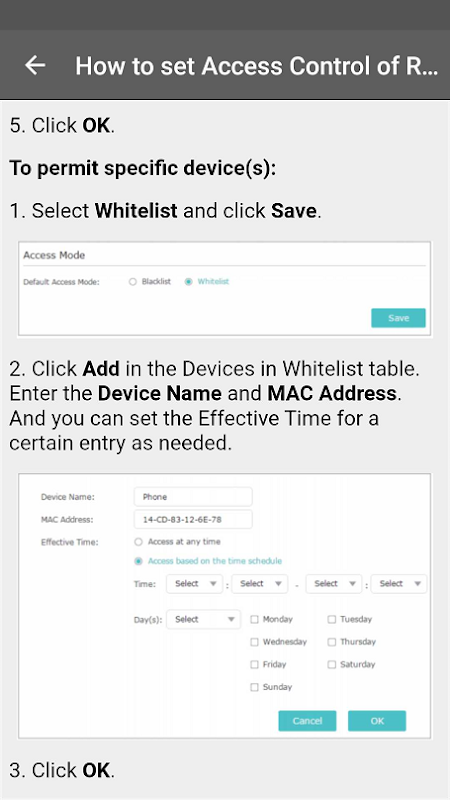The width and height of the screenshot is (450, 800).
Task: Choose Access based on the time schedule
Action: coord(138,561)
